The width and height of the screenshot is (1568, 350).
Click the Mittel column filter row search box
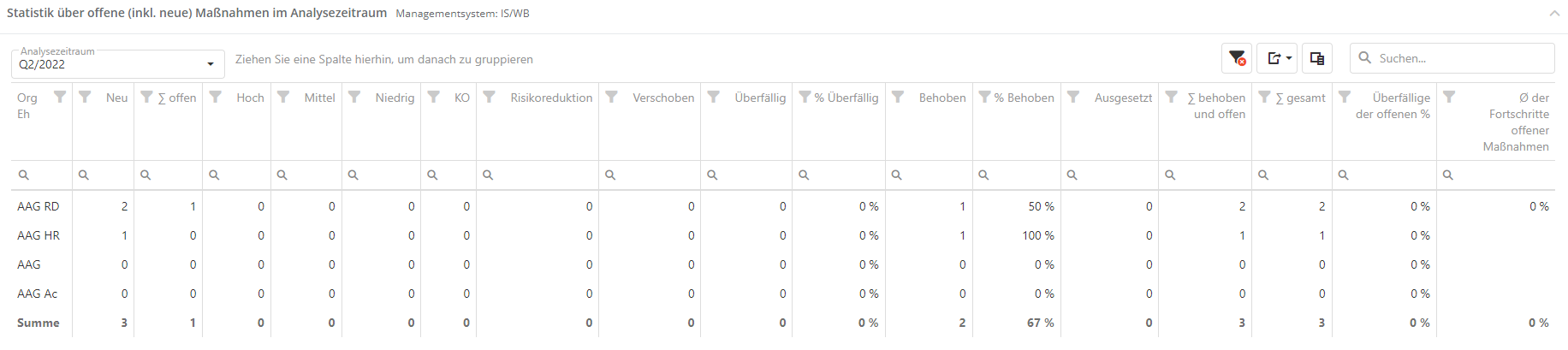point(312,175)
